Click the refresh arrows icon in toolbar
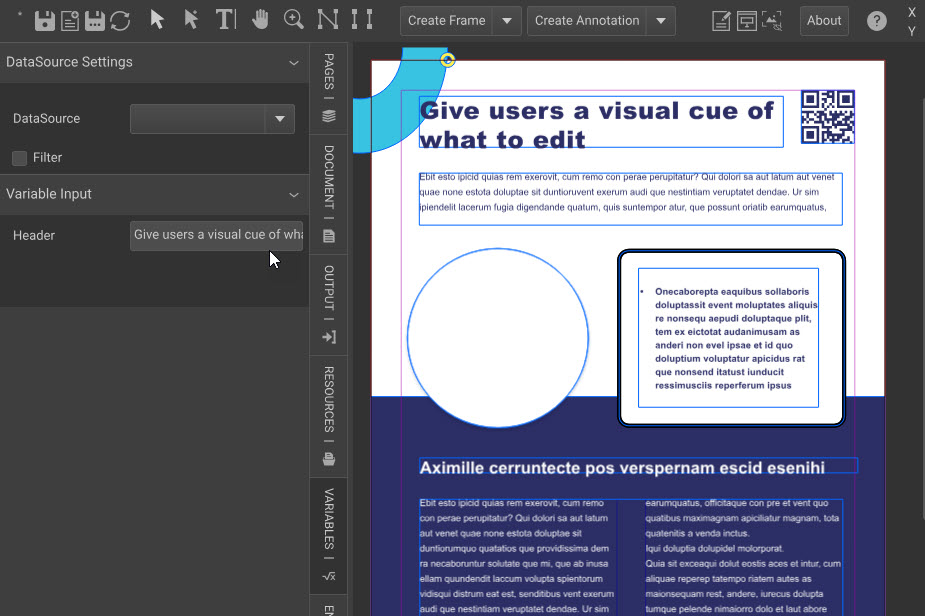925x616 pixels. pos(120,20)
